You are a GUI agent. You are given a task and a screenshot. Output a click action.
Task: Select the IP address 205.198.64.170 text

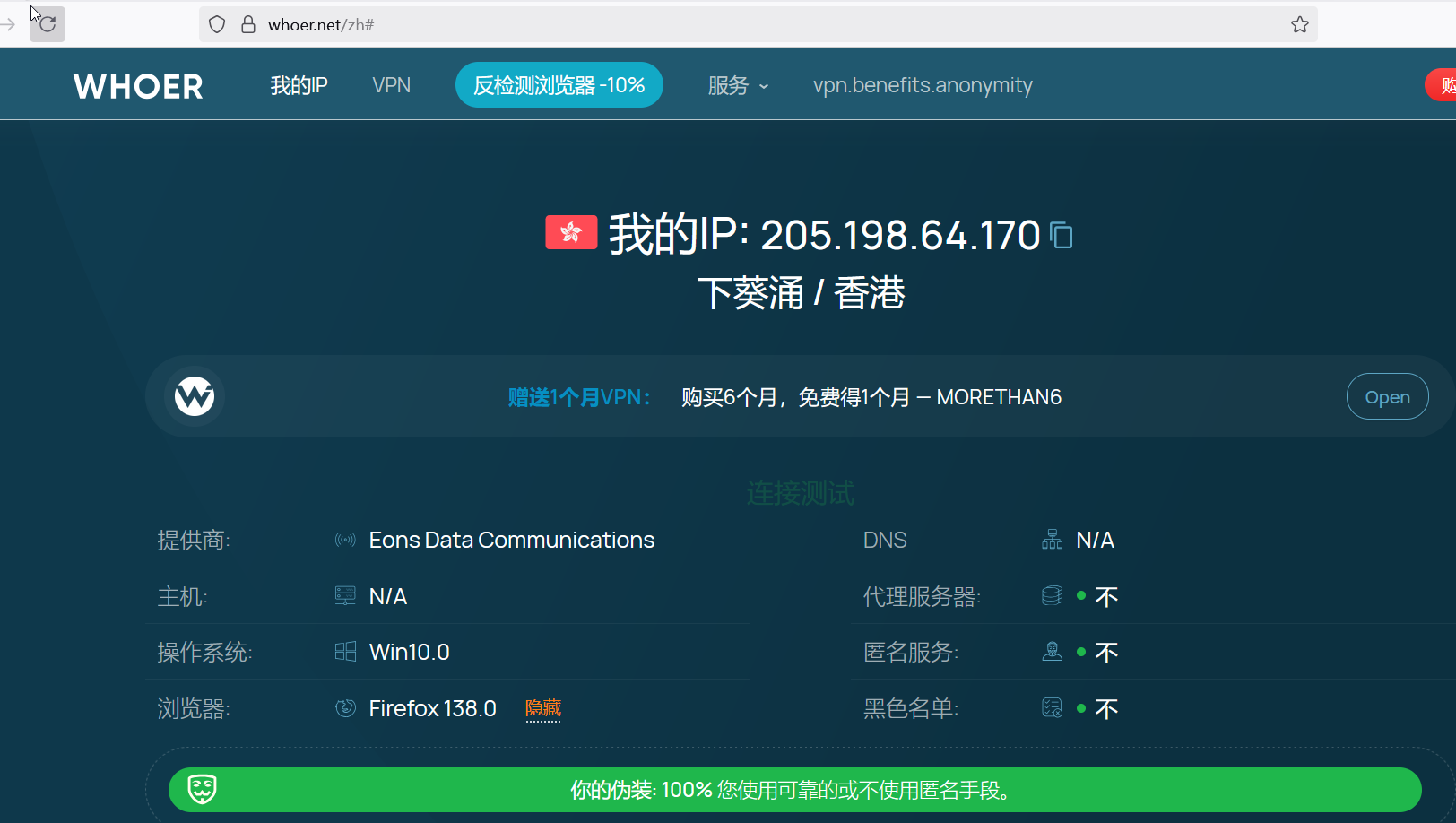point(900,236)
